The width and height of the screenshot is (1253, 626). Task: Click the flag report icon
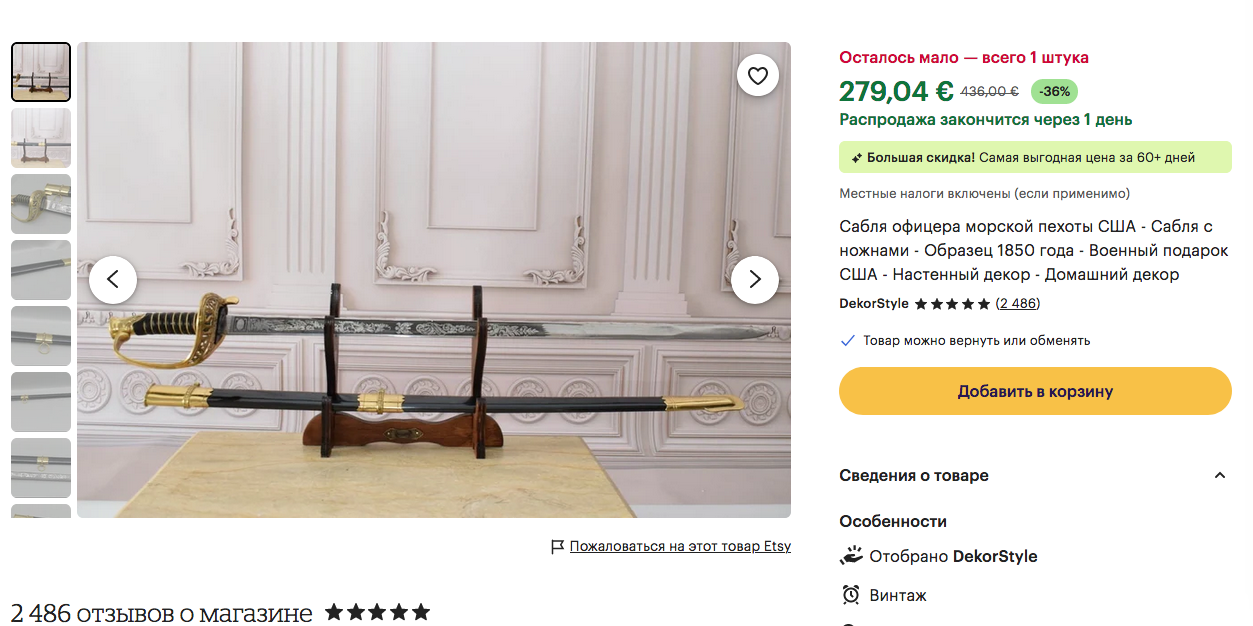(x=558, y=547)
